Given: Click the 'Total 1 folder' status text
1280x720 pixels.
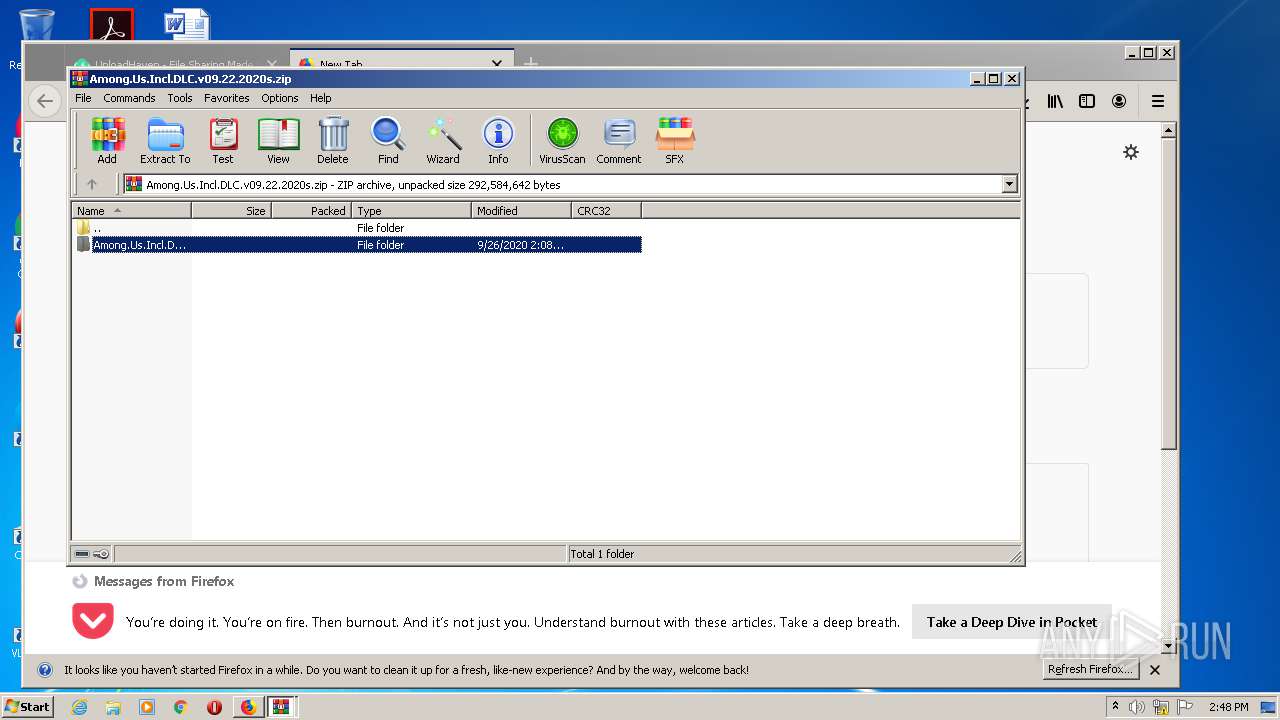Looking at the screenshot, I should 602,554.
